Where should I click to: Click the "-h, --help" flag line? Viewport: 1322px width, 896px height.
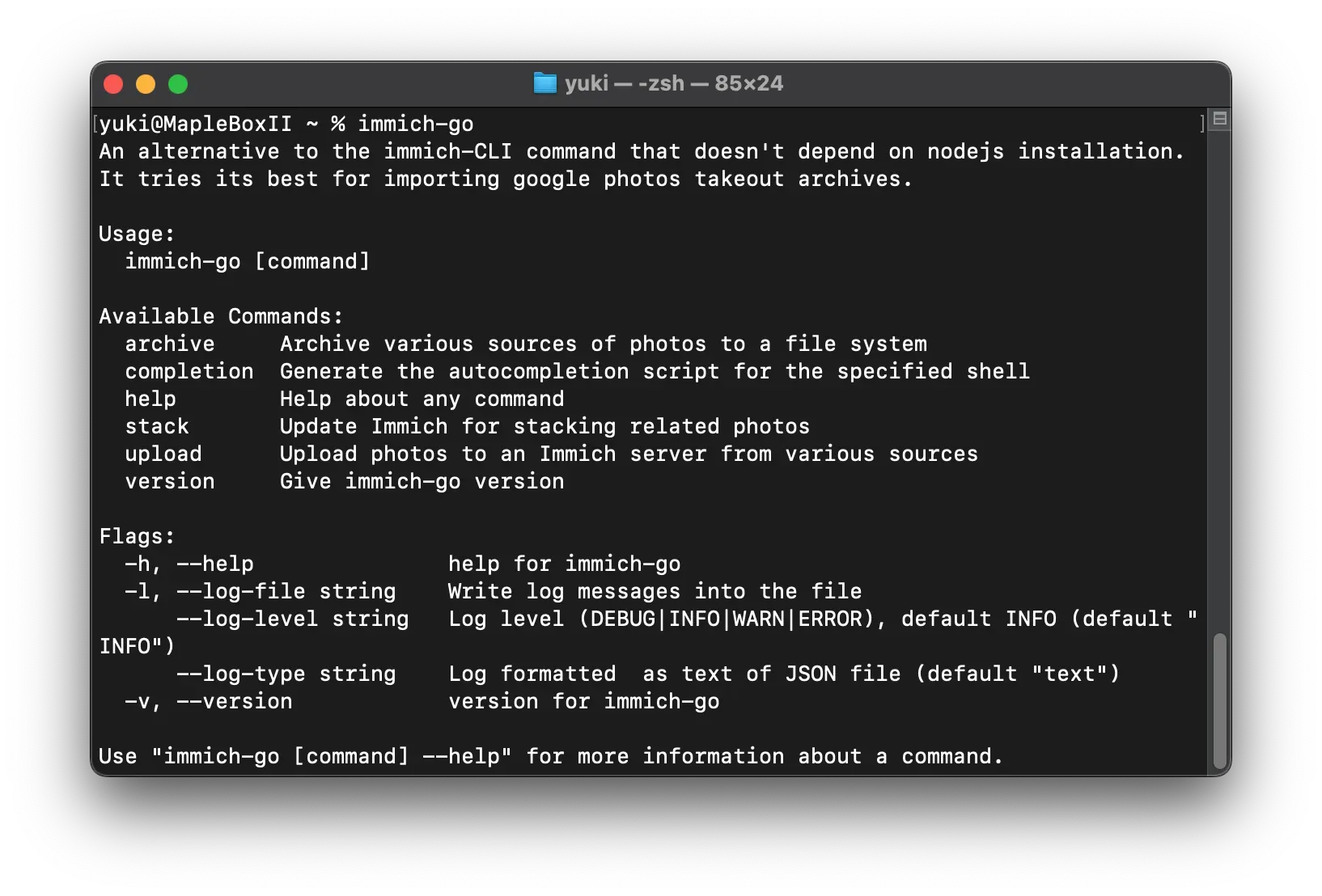(x=189, y=564)
